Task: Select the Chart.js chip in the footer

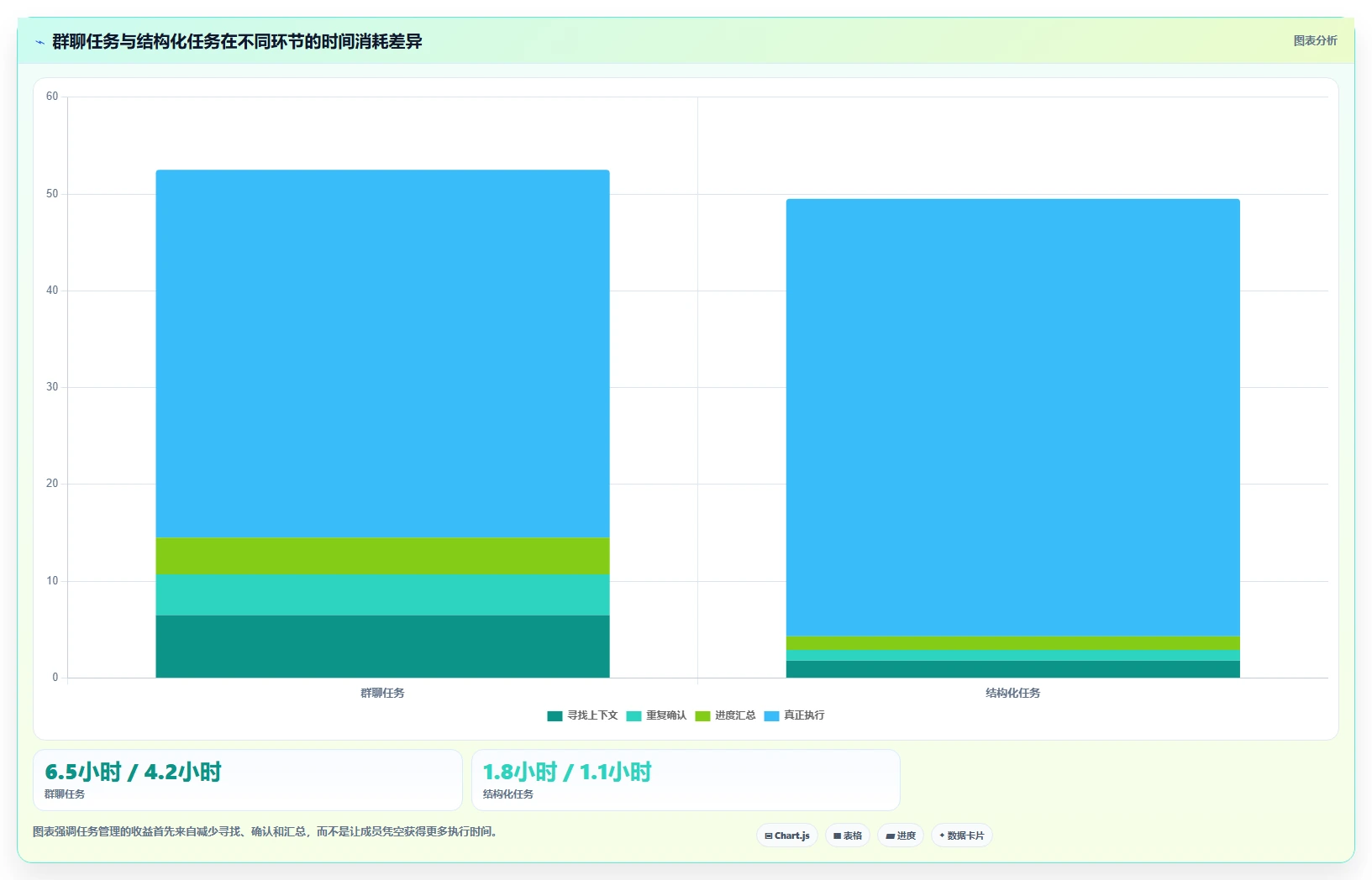Action: [x=787, y=835]
